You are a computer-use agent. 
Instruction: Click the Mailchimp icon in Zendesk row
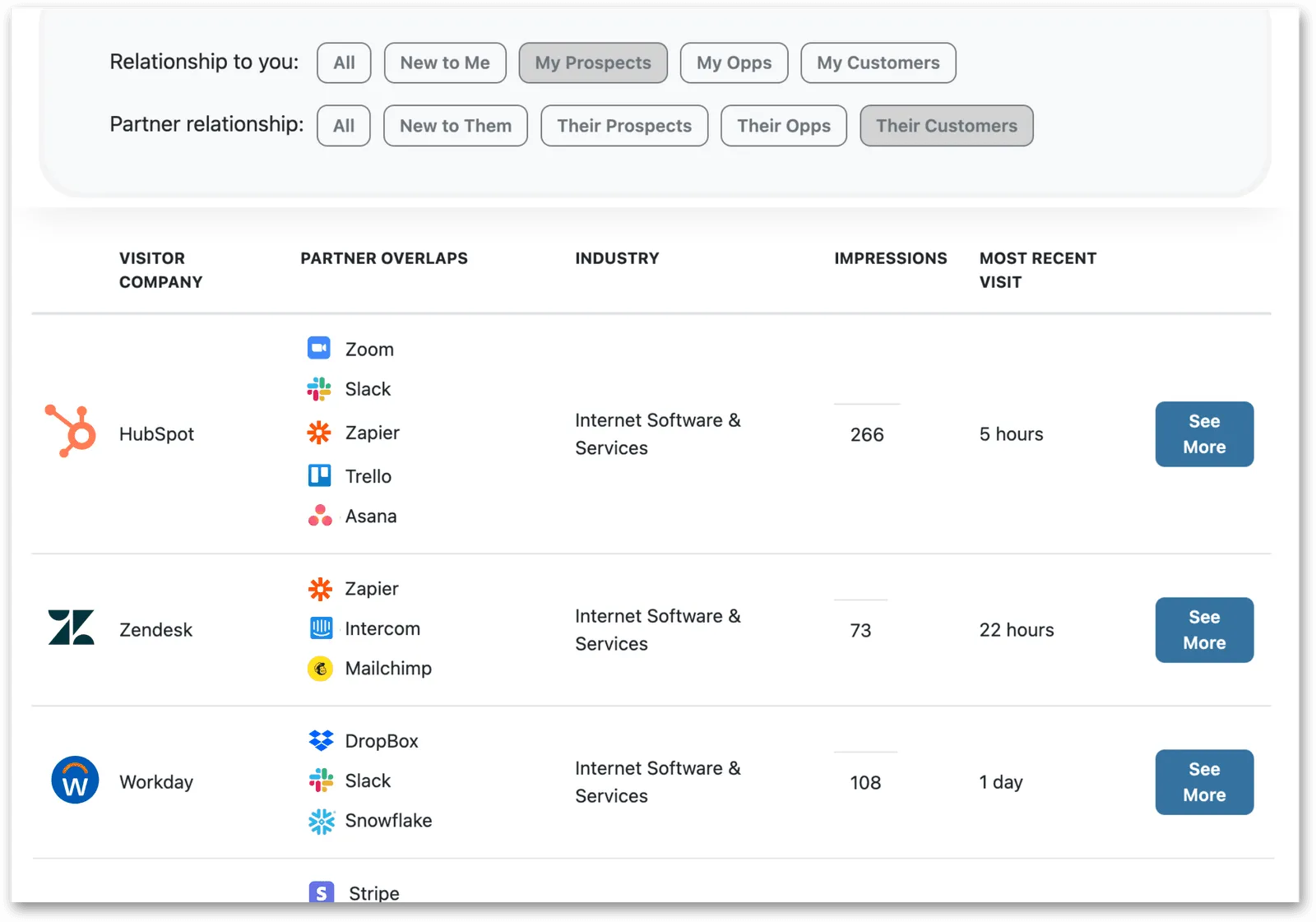tap(320, 669)
